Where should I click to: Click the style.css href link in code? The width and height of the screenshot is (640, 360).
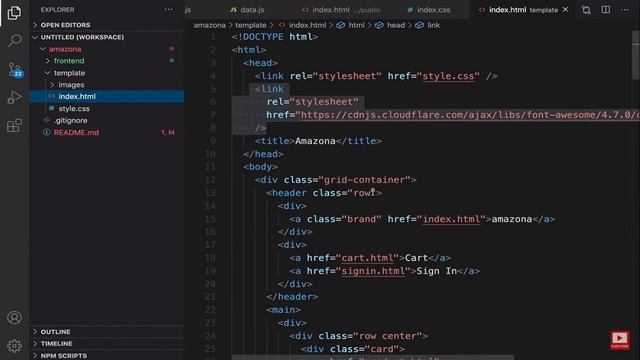pyautogui.click(x=449, y=76)
